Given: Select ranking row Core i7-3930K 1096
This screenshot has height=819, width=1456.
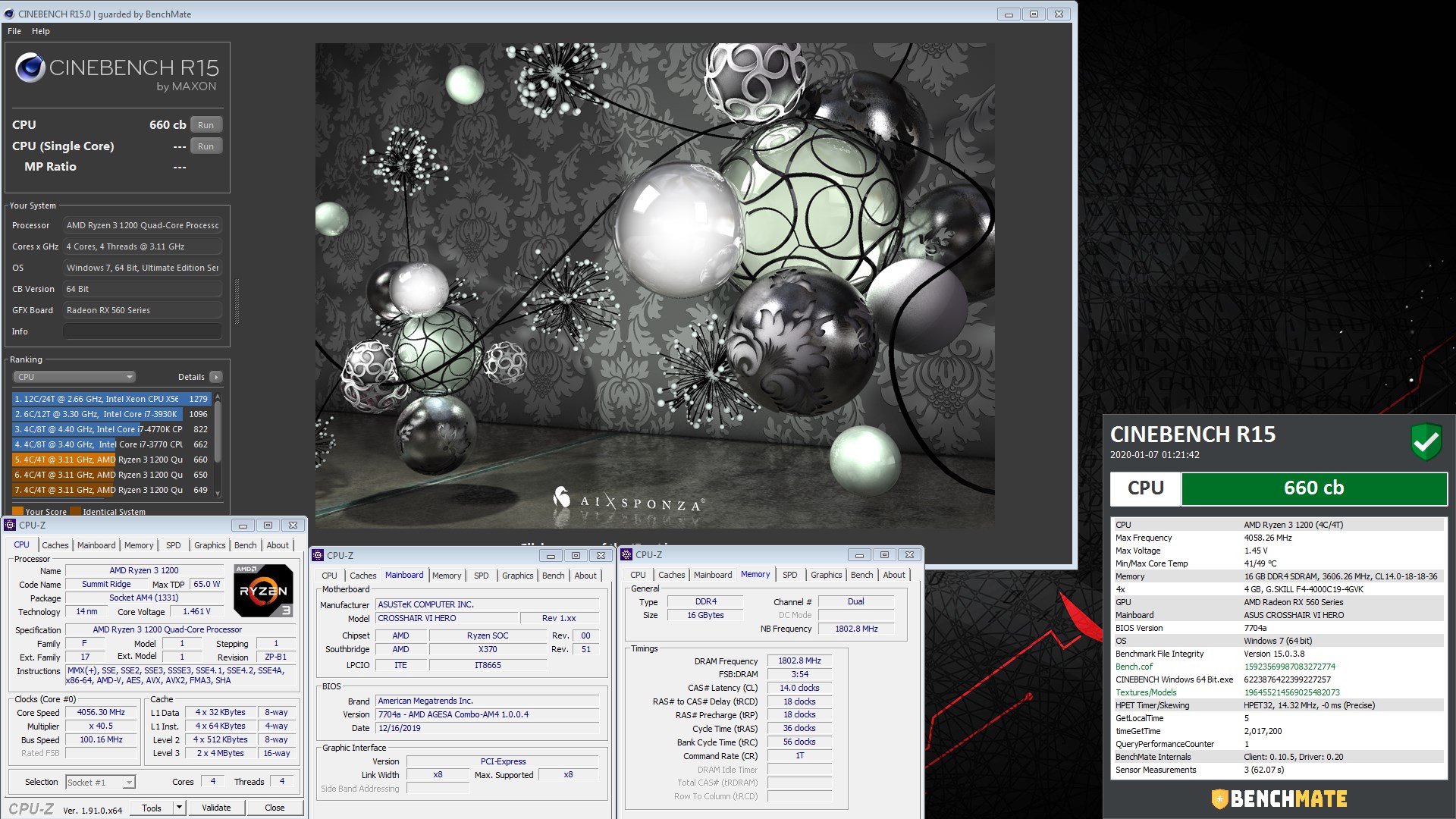Looking at the screenshot, I should [111, 414].
